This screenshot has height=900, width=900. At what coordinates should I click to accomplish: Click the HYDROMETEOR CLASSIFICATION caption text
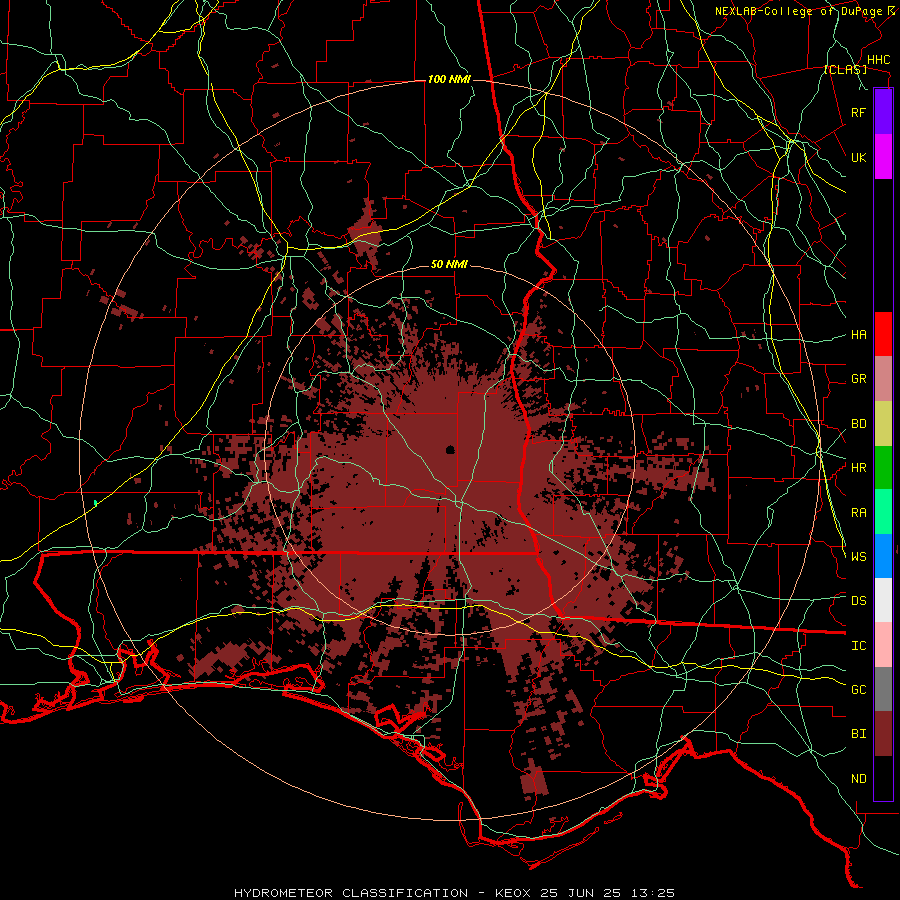(351, 893)
